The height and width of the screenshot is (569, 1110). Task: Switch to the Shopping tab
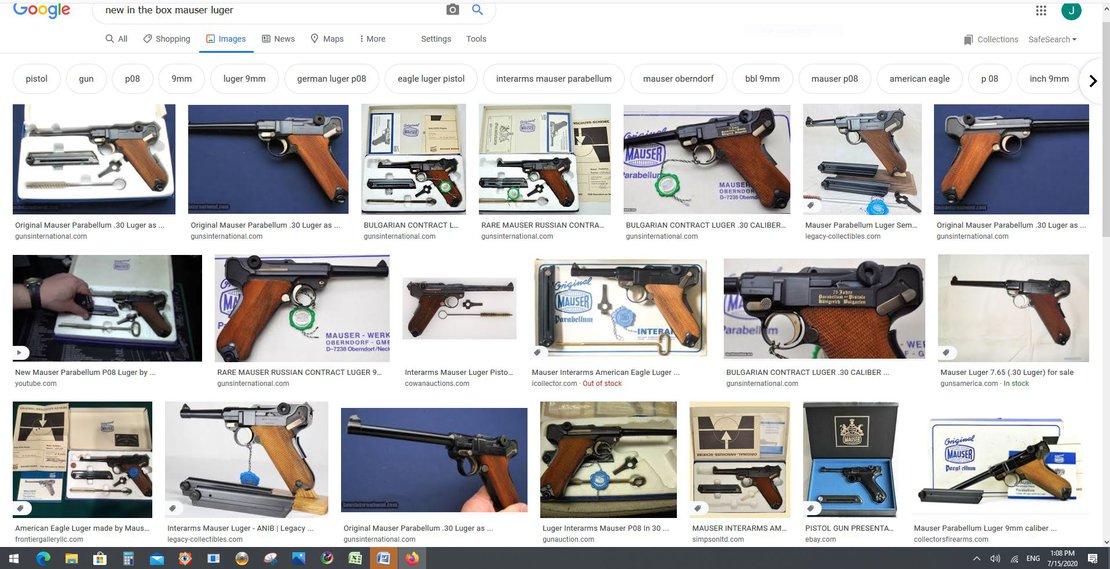tap(167, 39)
